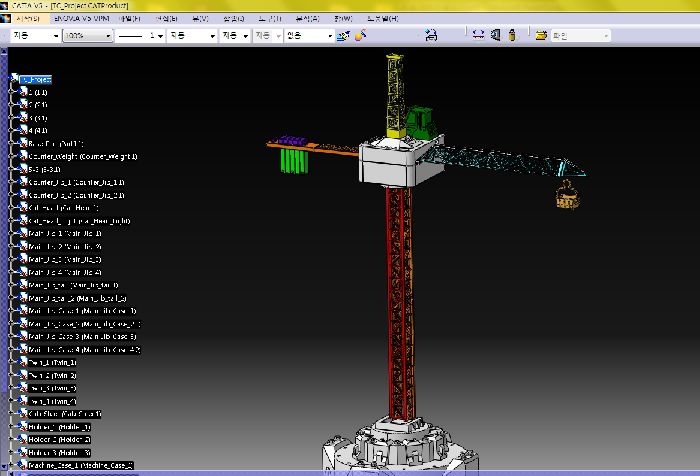
Task: Open the 100% opacity dropdown
Action: click(x=107, y=35)
